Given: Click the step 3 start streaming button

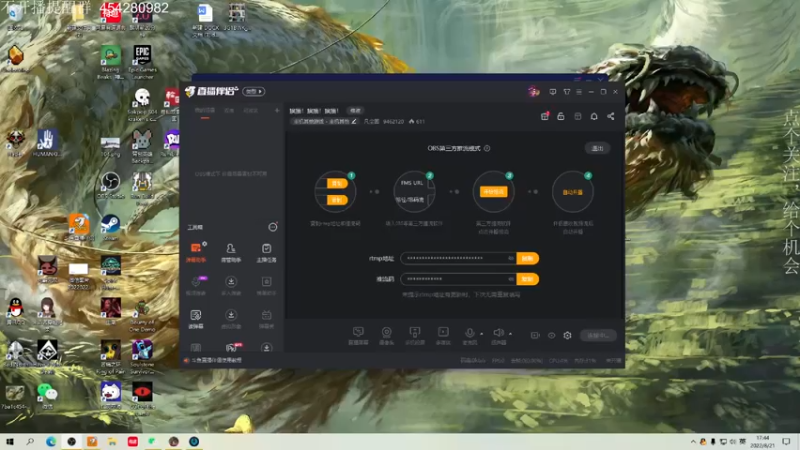Looking at the screenshot, I should [x=493, y=192].
